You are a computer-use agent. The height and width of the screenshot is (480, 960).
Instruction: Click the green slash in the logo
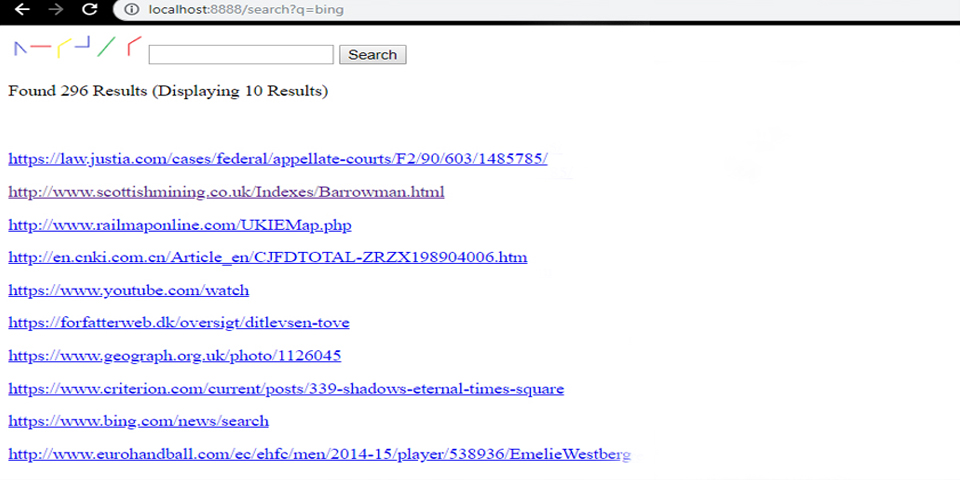pyautogui.click(x=106, y=46)
